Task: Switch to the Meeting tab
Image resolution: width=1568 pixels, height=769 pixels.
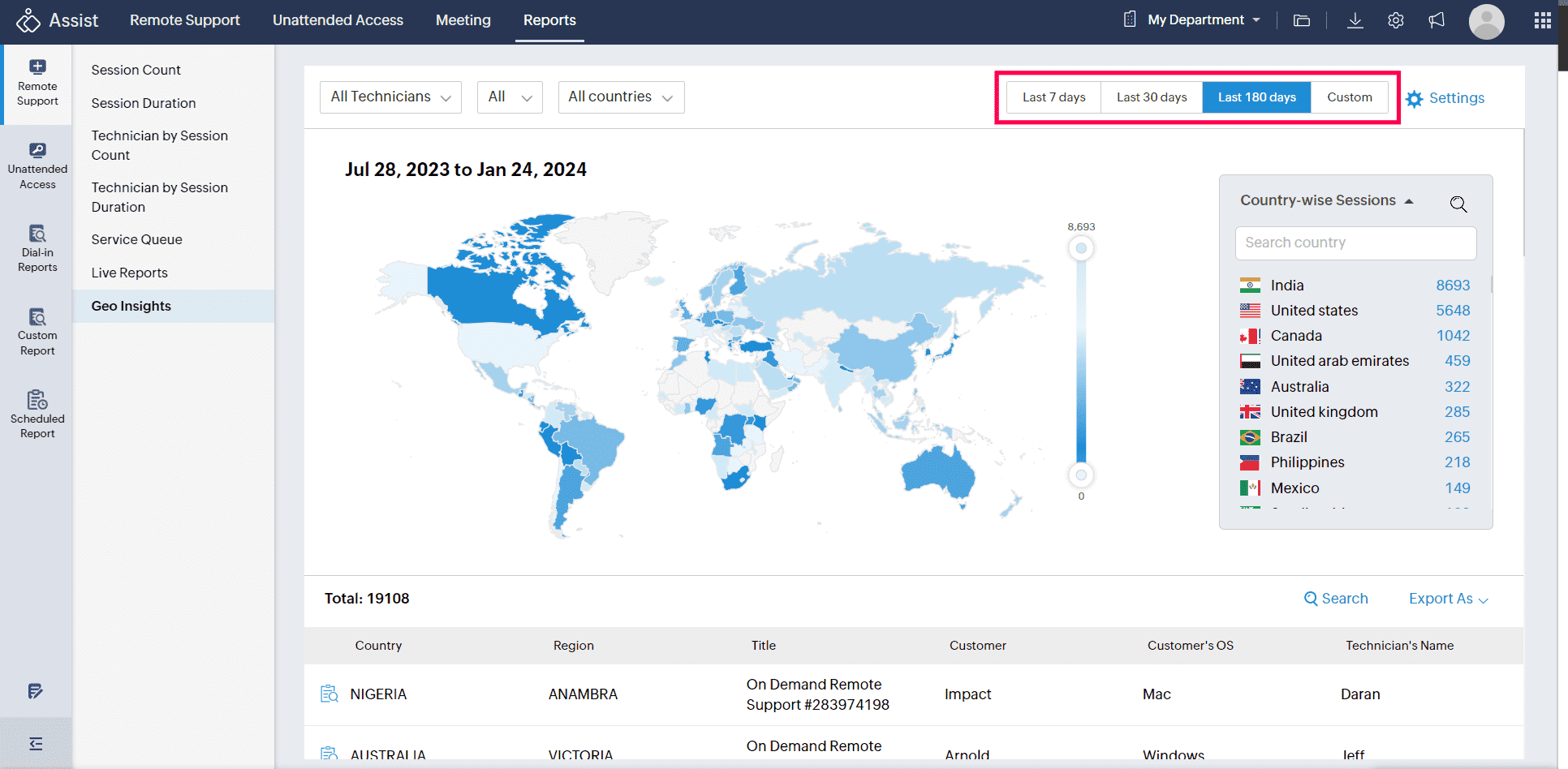Action: click(x=463, y=20)
